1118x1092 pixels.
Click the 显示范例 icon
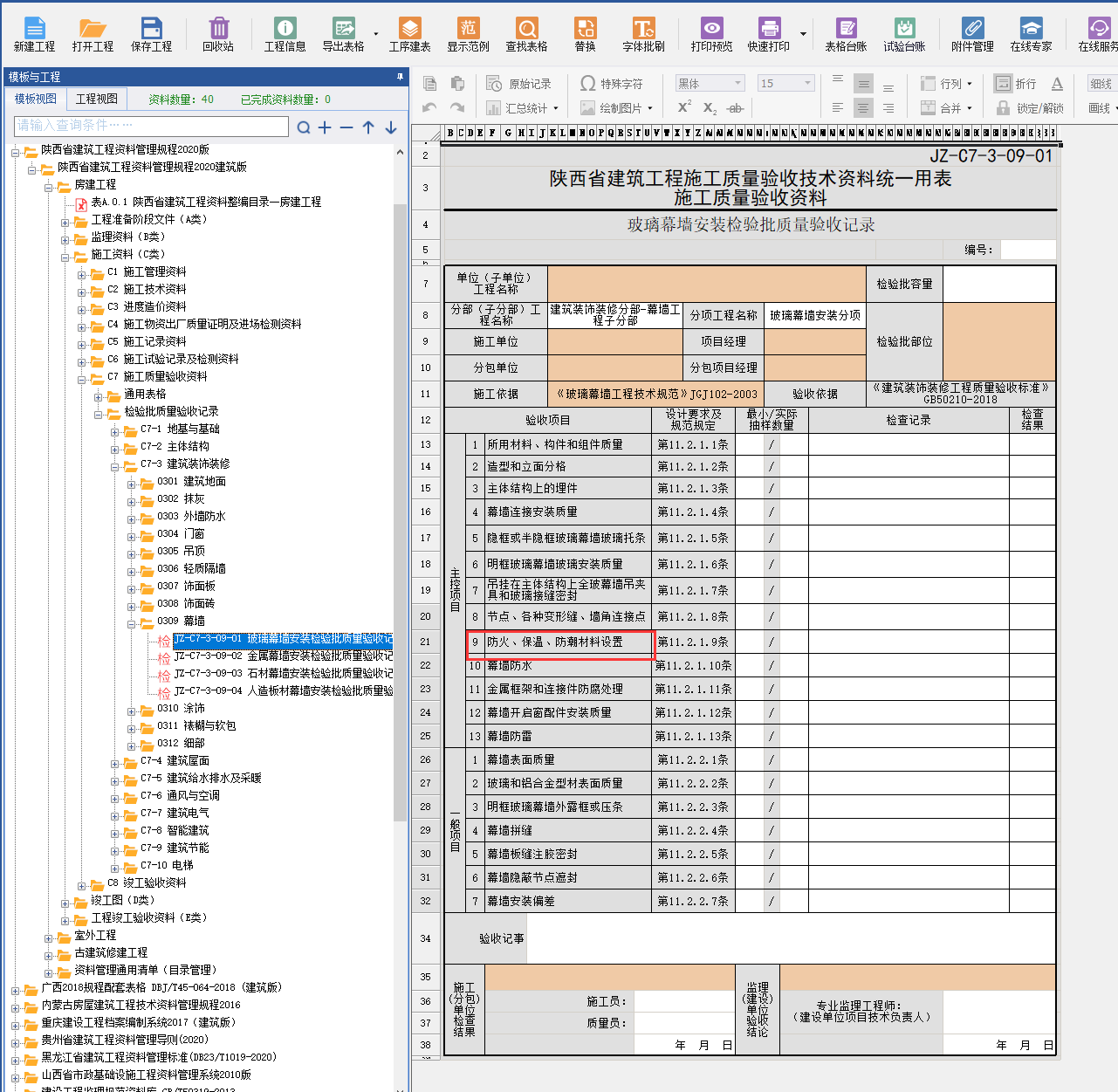point(468,35)
